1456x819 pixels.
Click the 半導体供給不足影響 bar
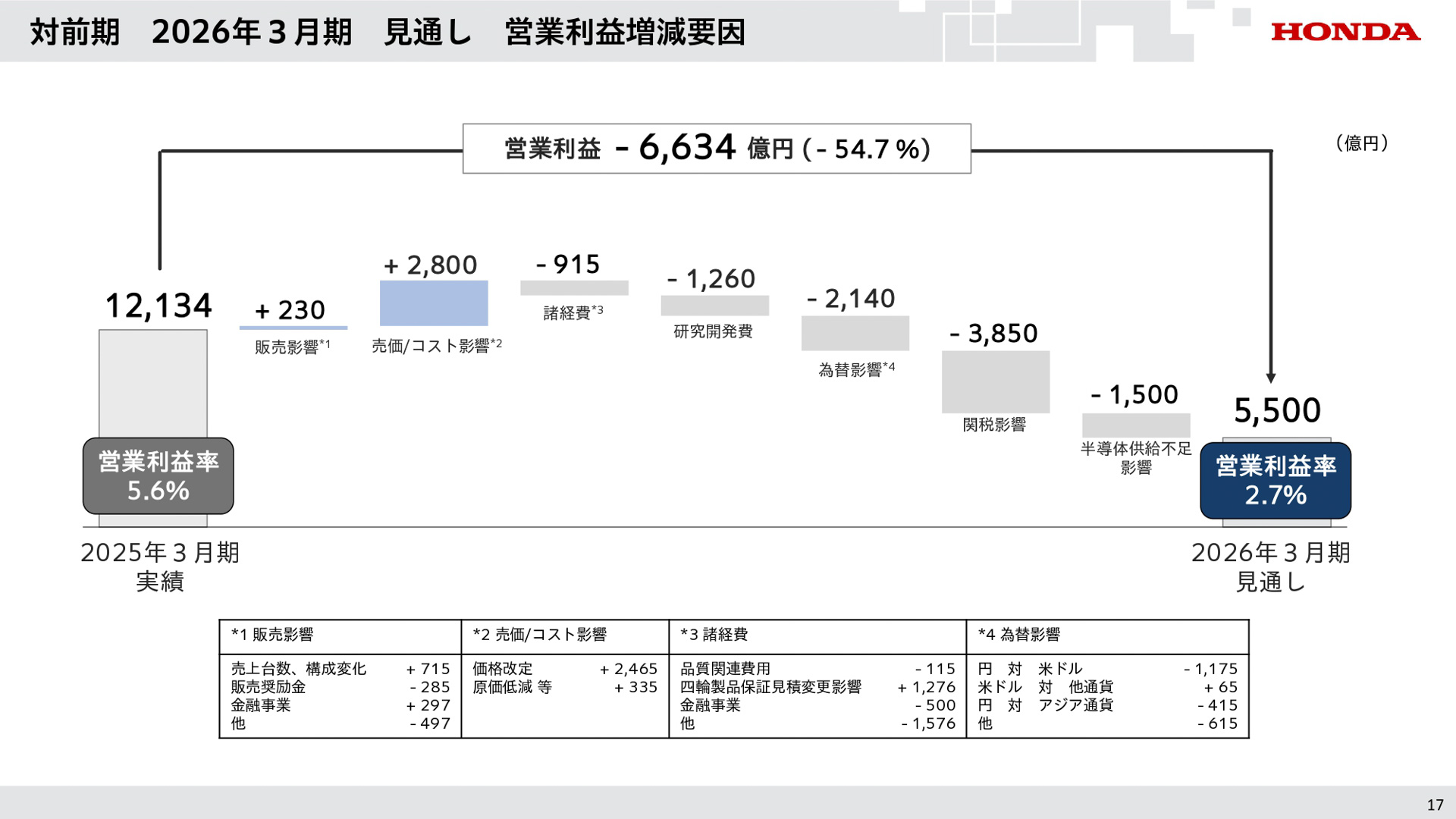click(x=1136, y=423)
